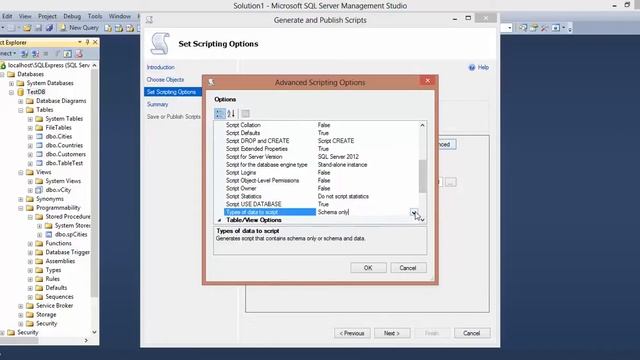Screen dimensions: 640x360
Task: Open the View menu
Action: 25,16
